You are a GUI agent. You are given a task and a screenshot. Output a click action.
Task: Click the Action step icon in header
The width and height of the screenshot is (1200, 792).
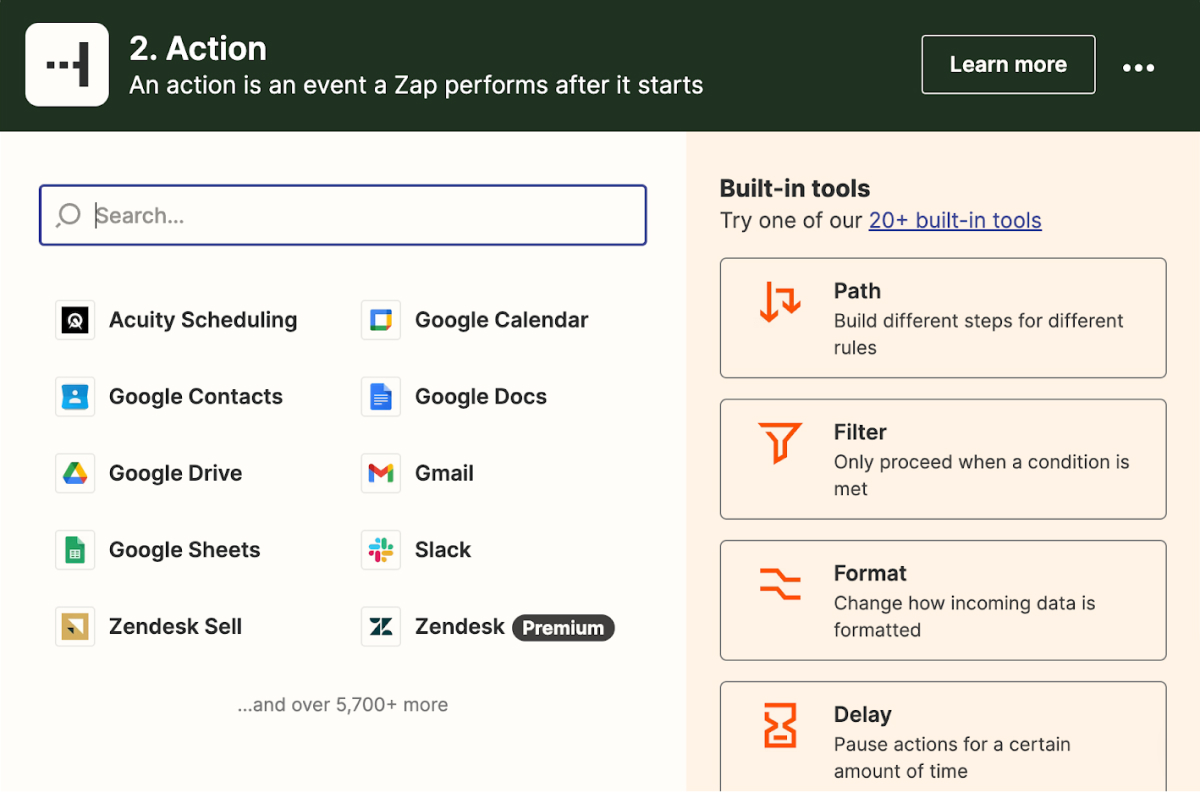(67, 64)
